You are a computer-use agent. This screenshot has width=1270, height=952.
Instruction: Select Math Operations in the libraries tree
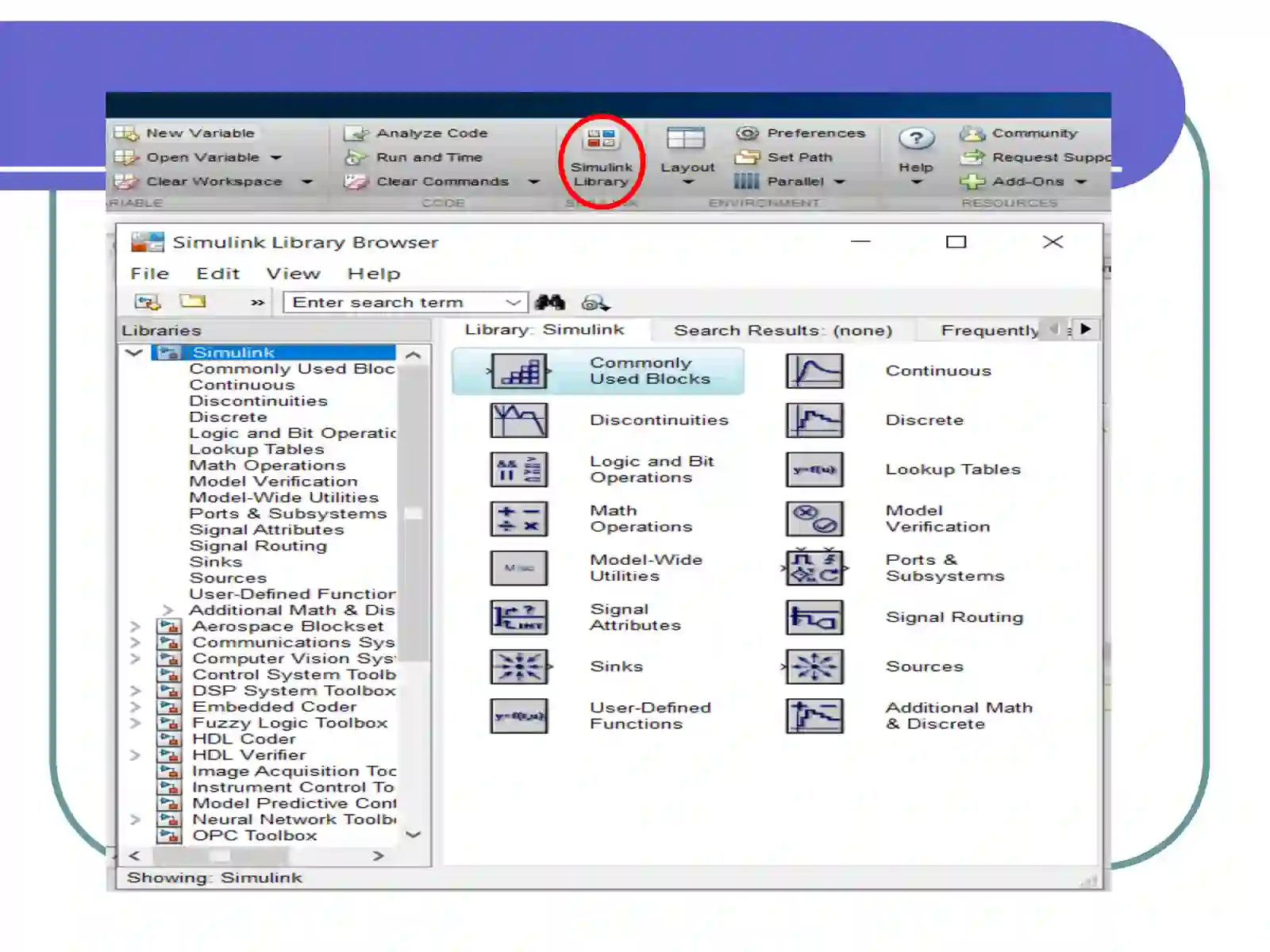[267, 466]
